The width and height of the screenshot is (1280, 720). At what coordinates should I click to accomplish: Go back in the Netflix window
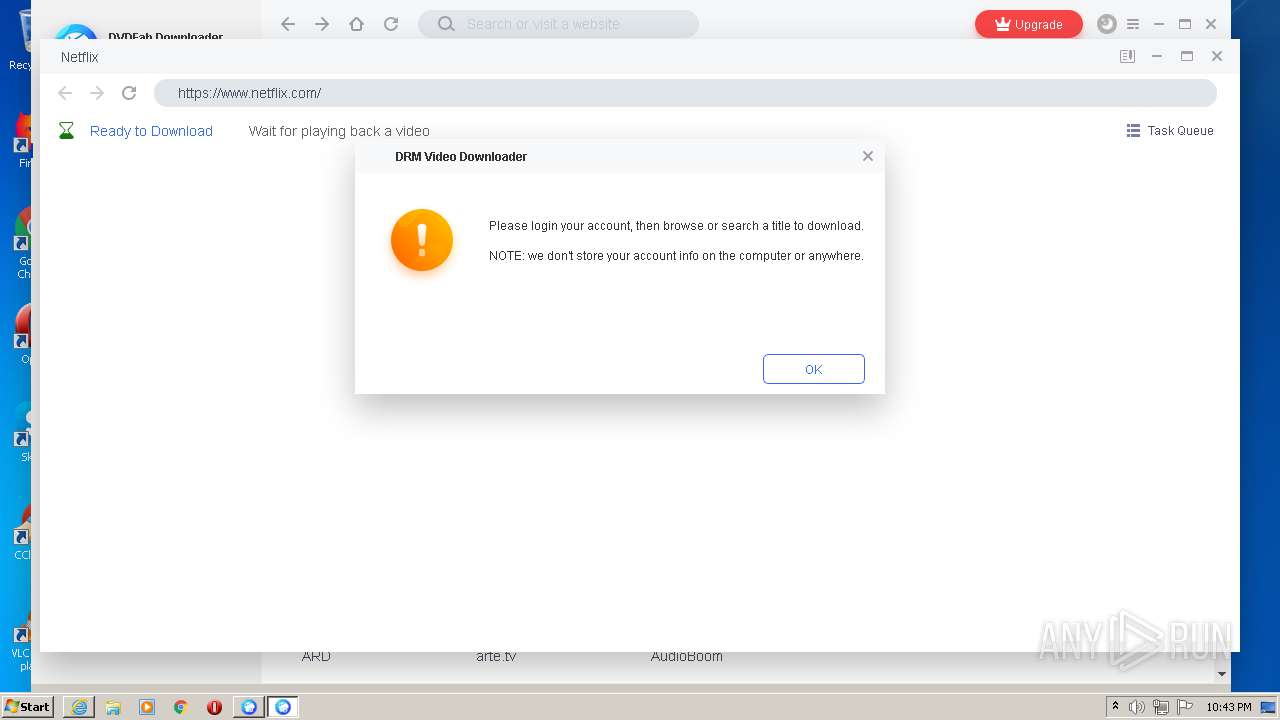click(65, 93)
